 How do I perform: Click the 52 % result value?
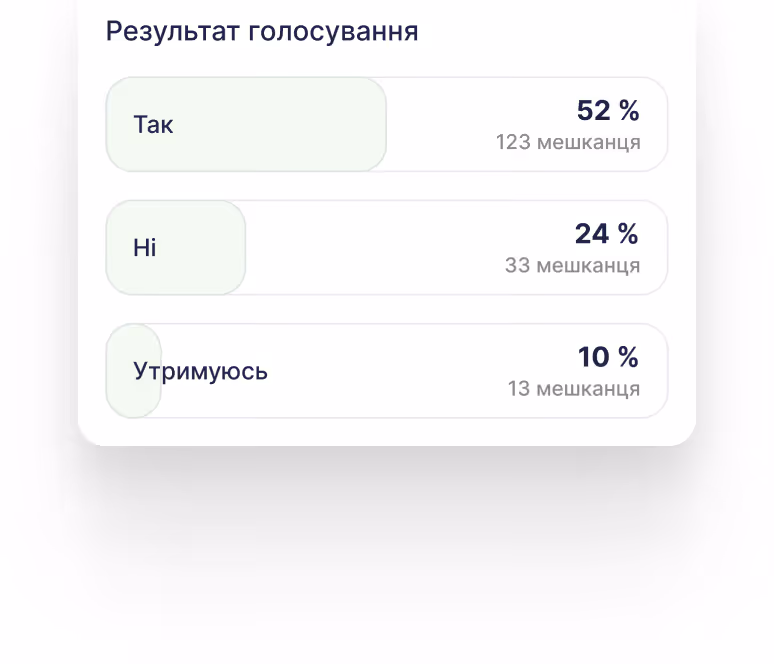pos(608,110)
